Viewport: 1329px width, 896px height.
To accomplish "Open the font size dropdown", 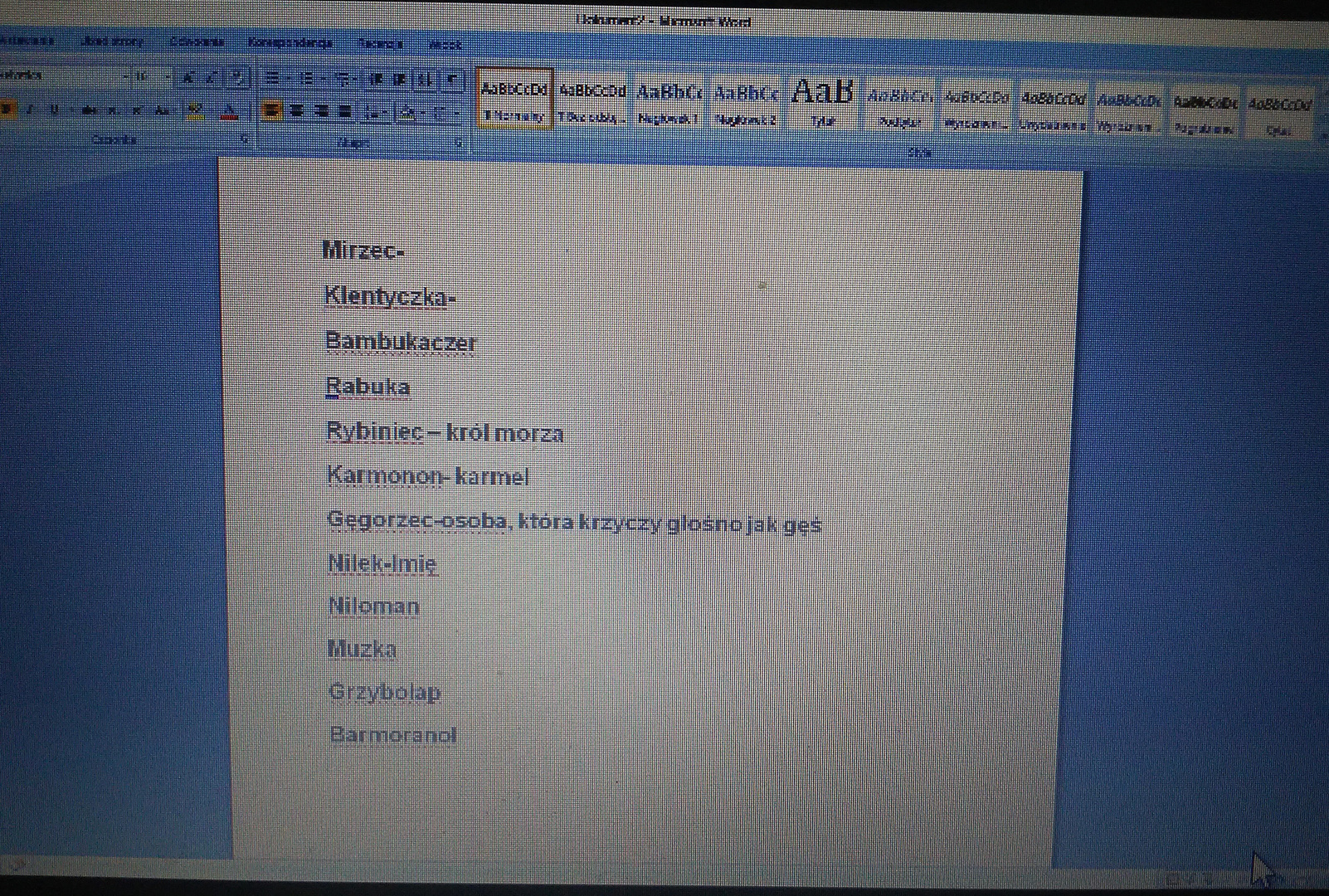I will (168, 76).
